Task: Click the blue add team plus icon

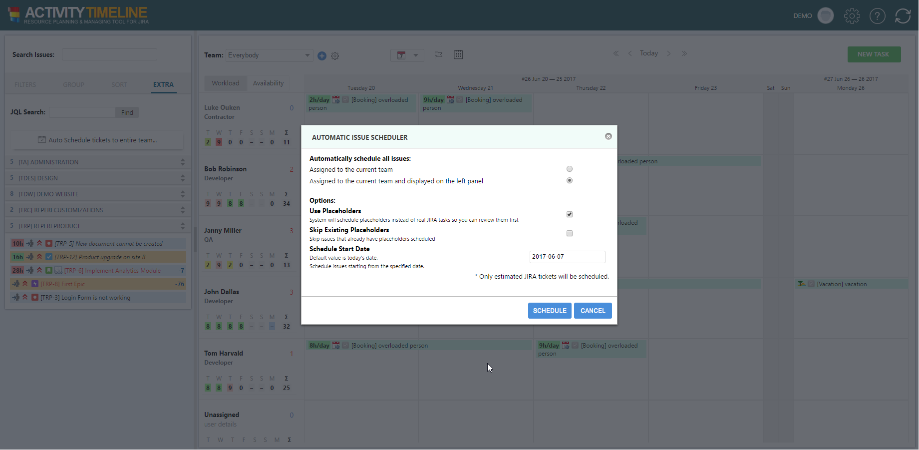Action: click(322, 55)
